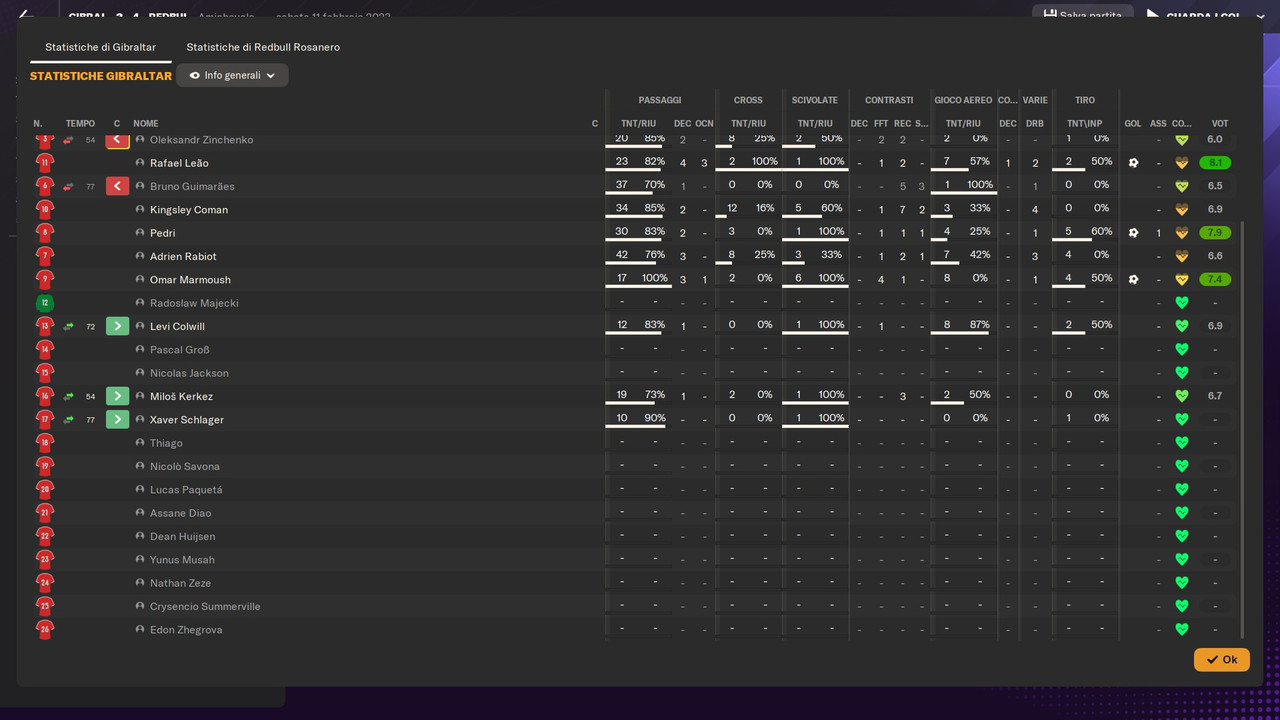Viewport: 1280px width, 720px height.
Task: Click the vertical scrollbar of the statistics table
Action: coord(1242,430)
